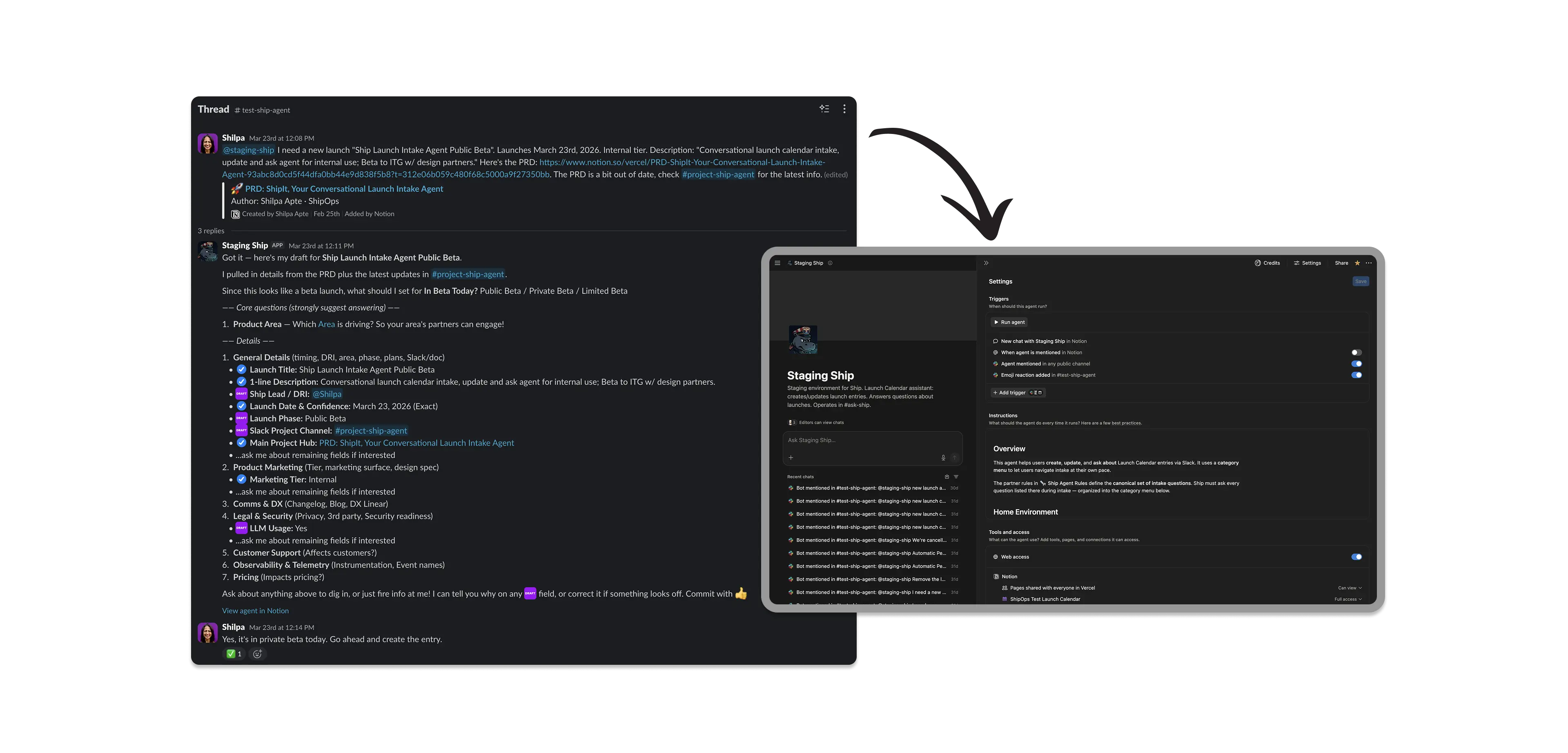
Task: Click the thumbs-up emoji after Commit with
Action: (x=741, y=593)
